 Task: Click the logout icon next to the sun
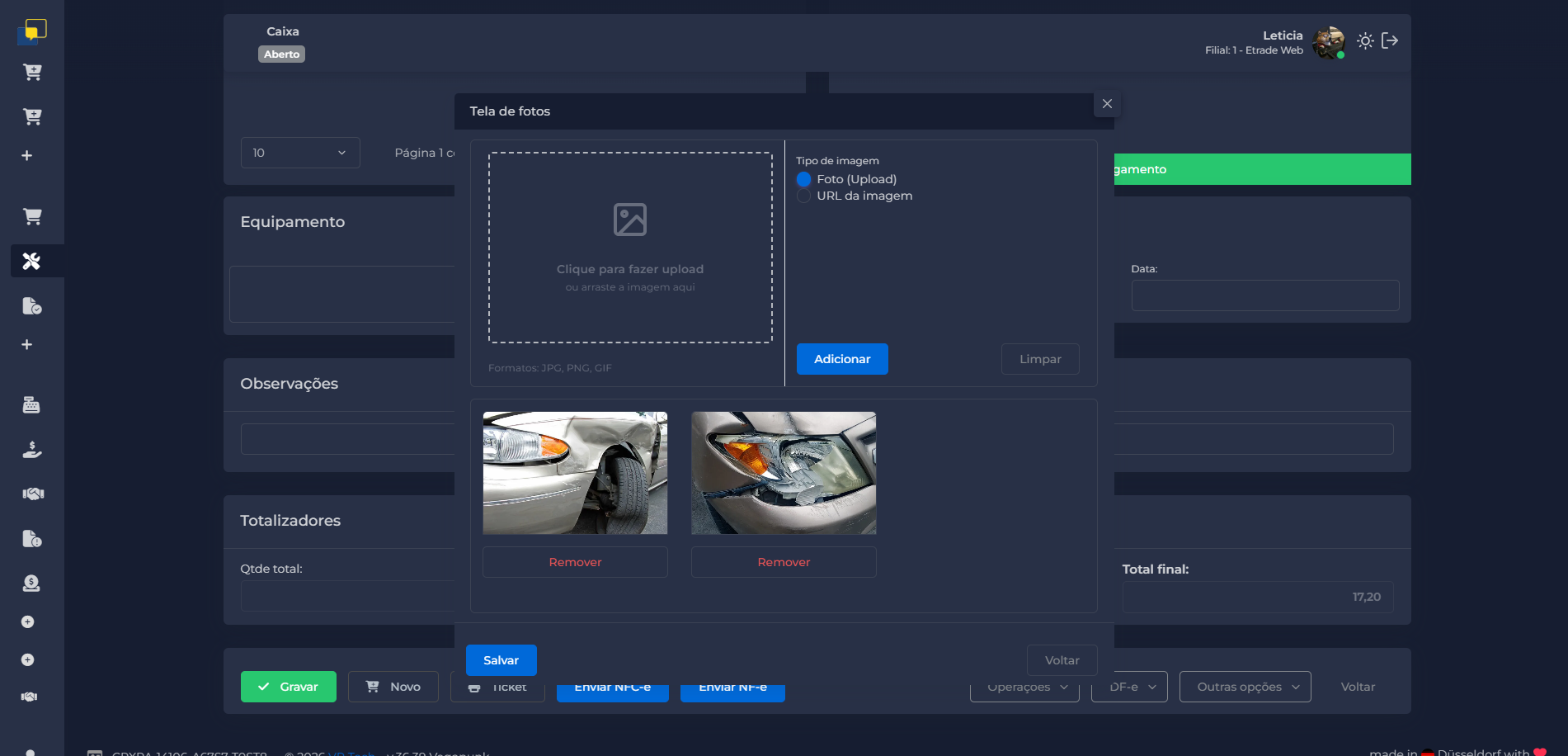[x=1390, y=40]
